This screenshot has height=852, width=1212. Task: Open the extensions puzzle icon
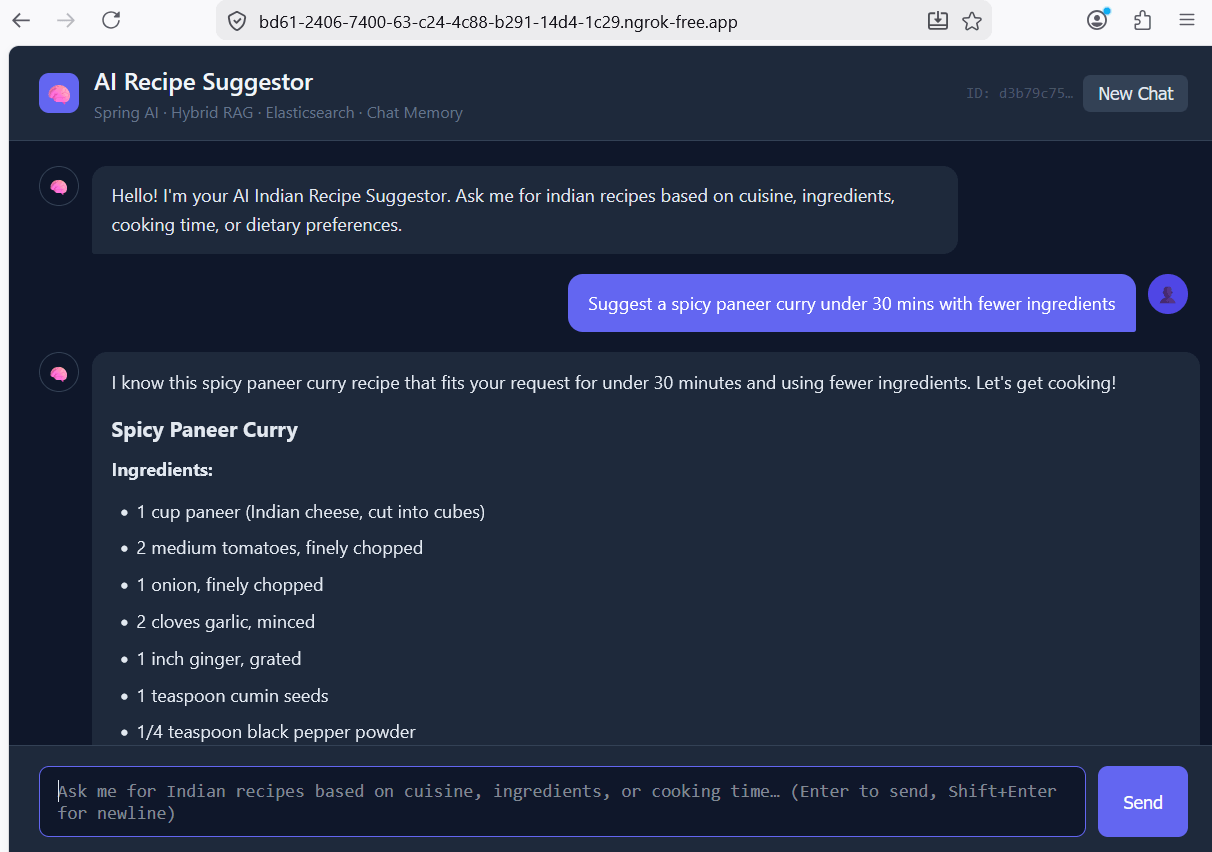[x=1143, y=20]
